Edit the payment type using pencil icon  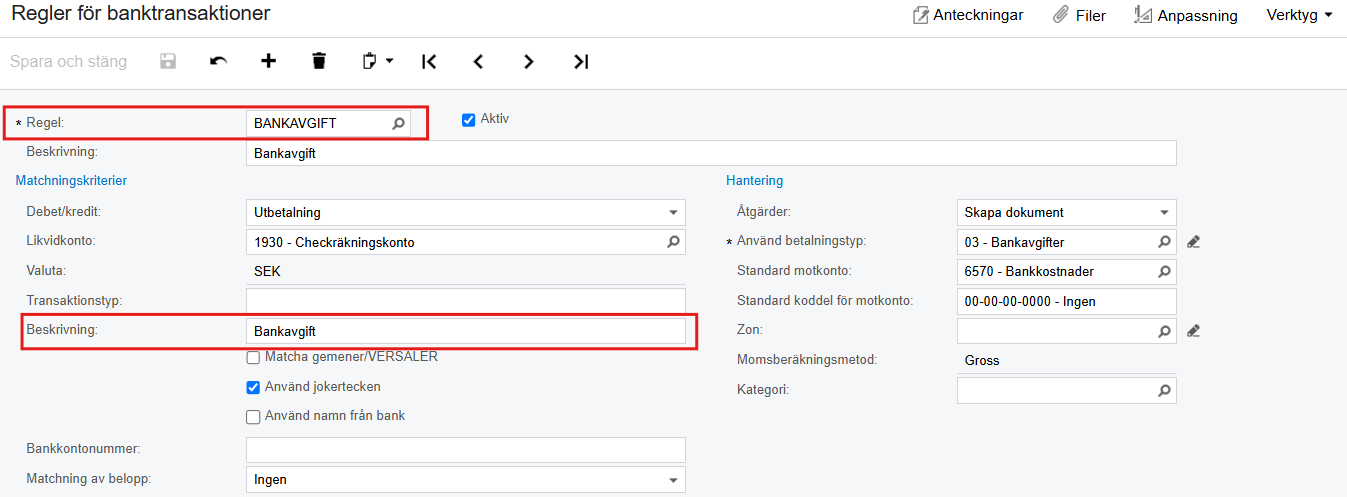(1193, 242)
